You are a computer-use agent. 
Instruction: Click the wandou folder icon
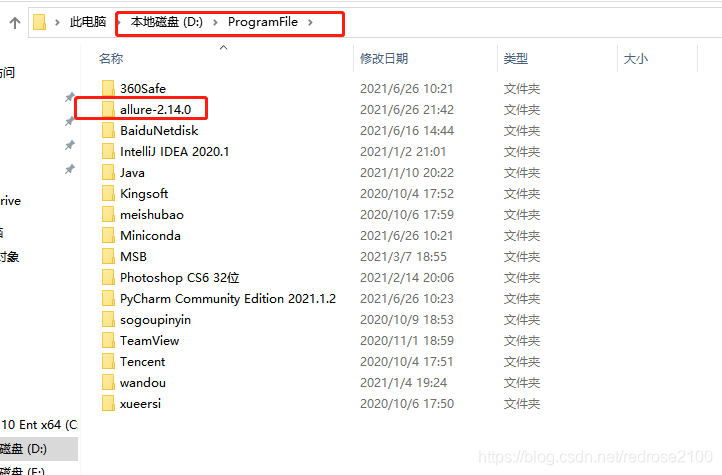click(108, 382)
